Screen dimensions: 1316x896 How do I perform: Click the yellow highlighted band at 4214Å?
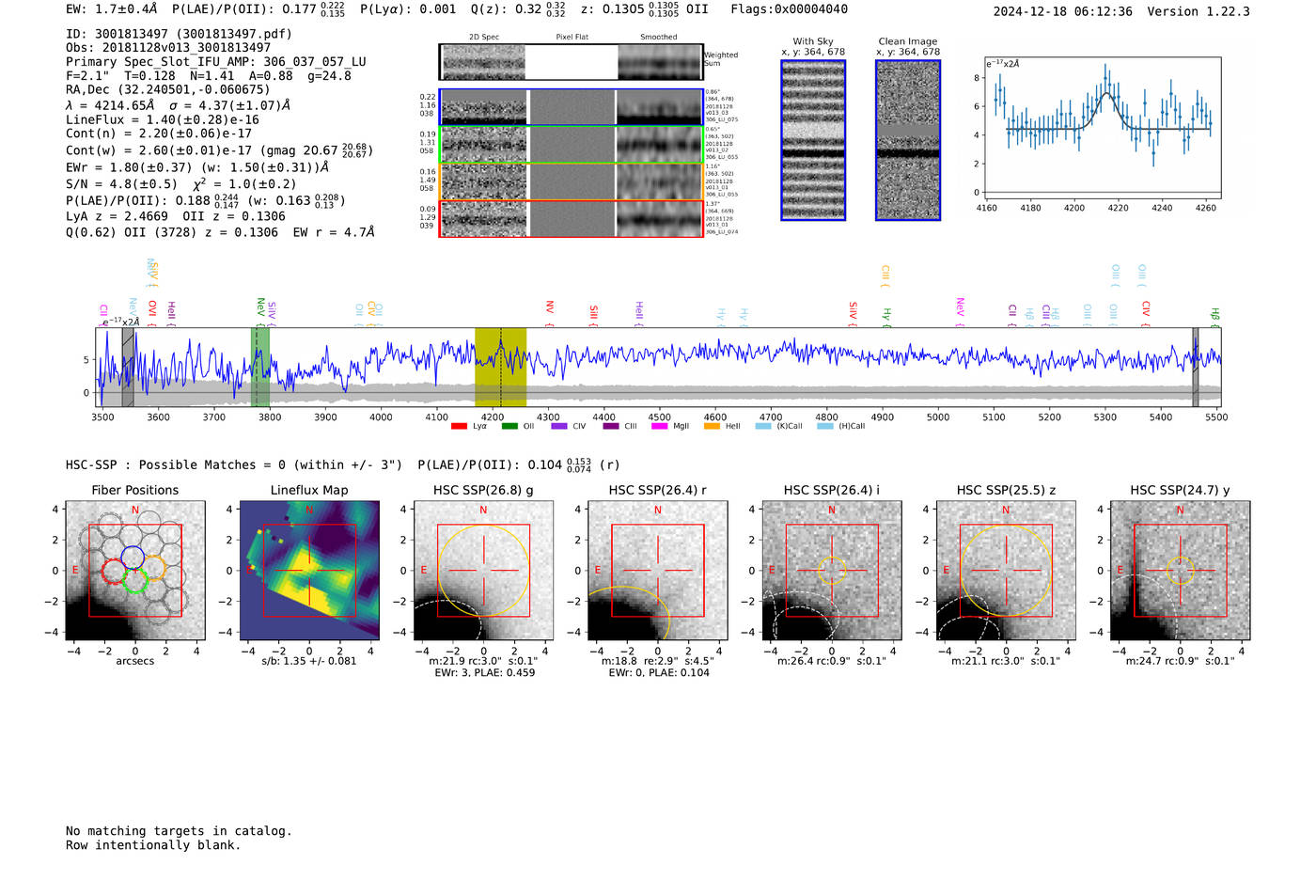pyautogui.click(x=500, y=368)
